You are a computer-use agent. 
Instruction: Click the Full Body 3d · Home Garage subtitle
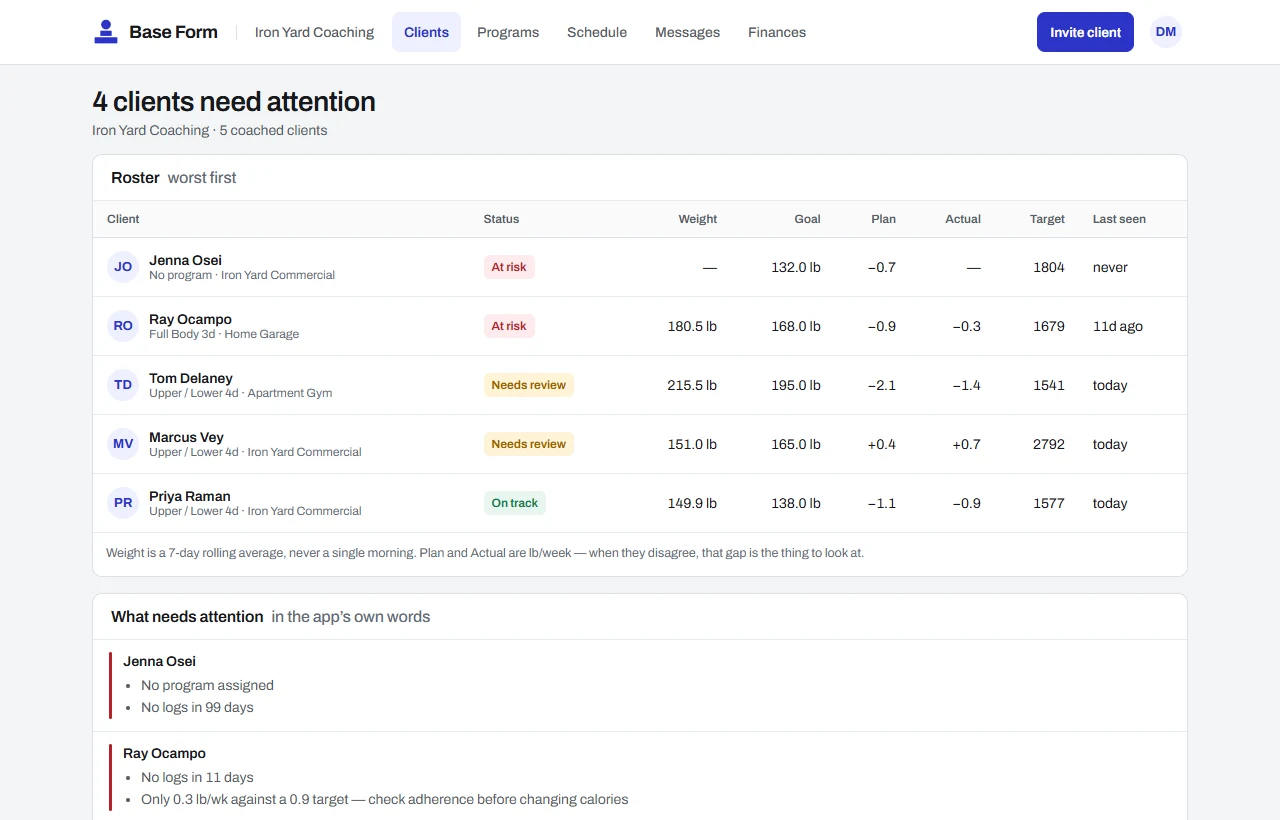point(224,334)
